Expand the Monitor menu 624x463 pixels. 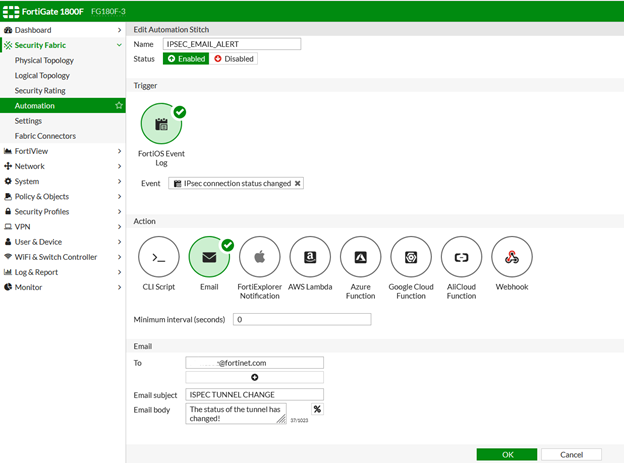[x=63, y=287]
